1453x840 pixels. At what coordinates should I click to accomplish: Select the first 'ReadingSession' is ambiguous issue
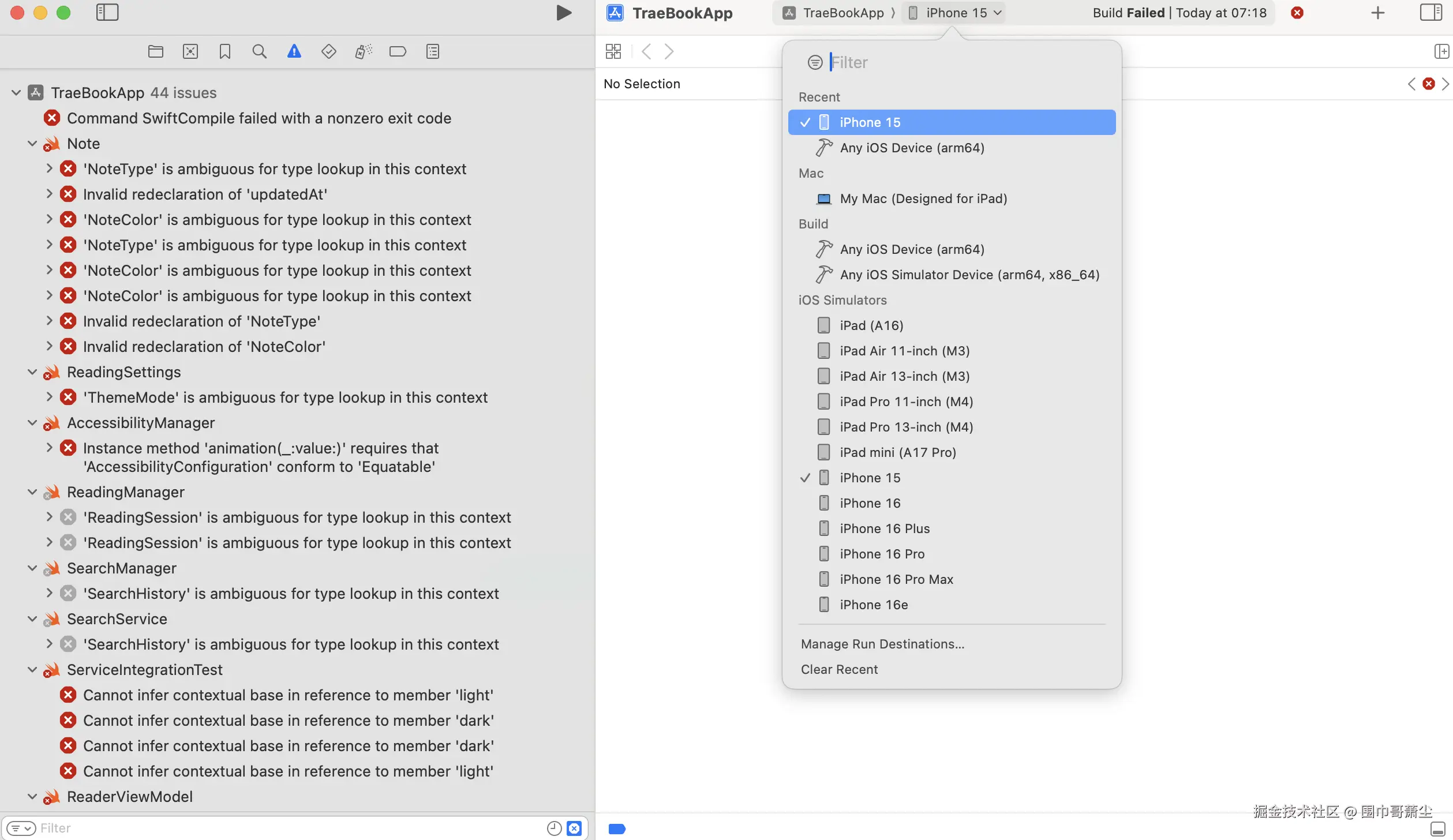297,517
